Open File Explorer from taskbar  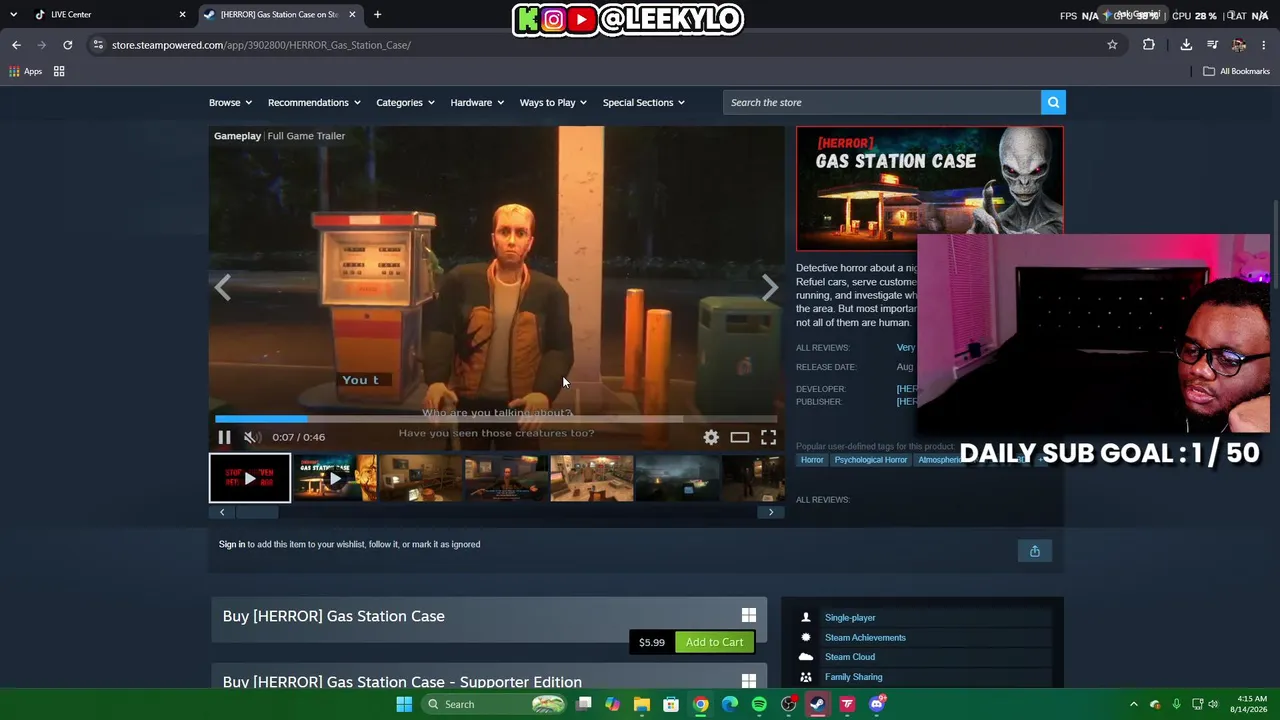coord(642,704)
